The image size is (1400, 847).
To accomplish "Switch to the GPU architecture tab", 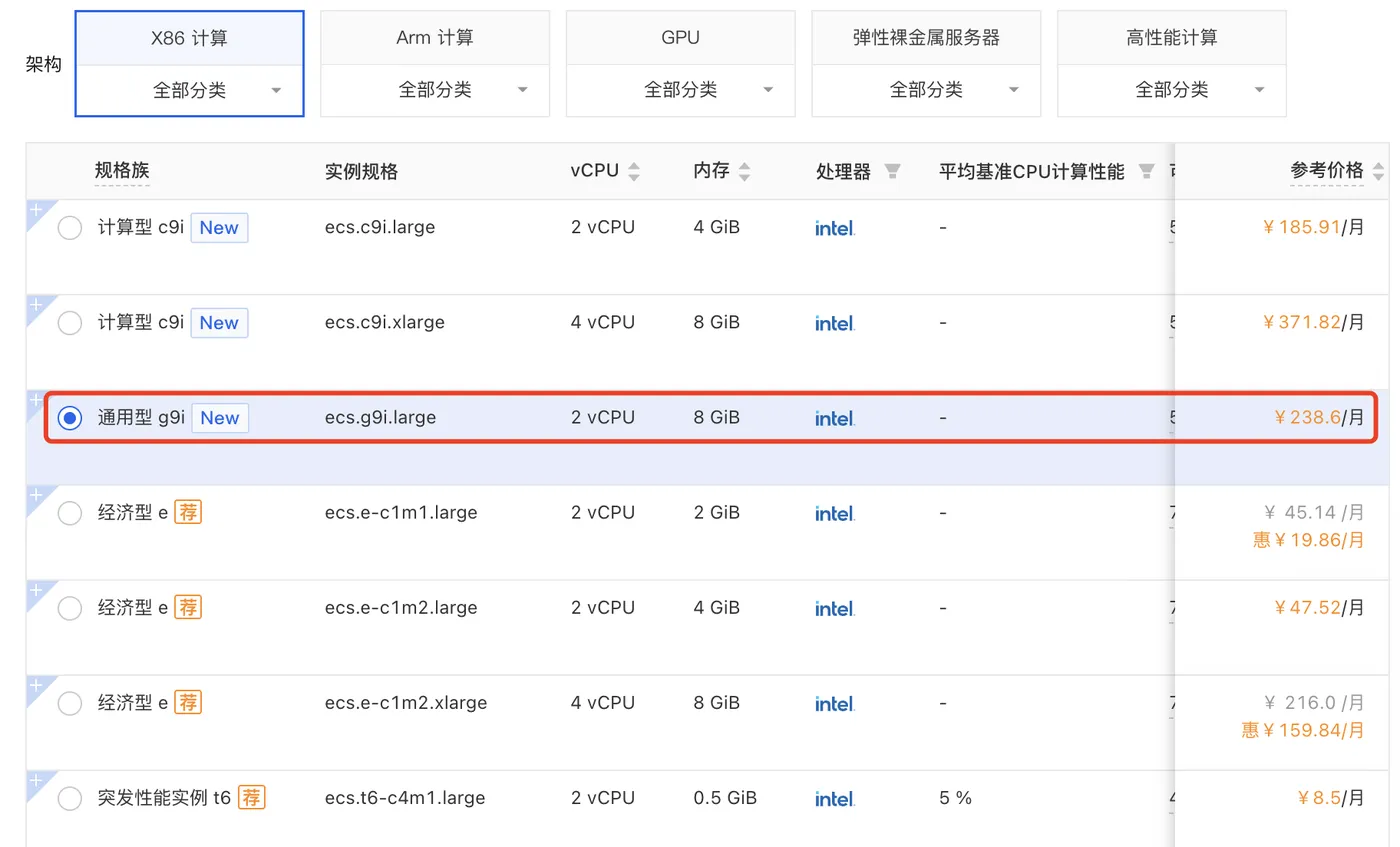I will 680,38.
